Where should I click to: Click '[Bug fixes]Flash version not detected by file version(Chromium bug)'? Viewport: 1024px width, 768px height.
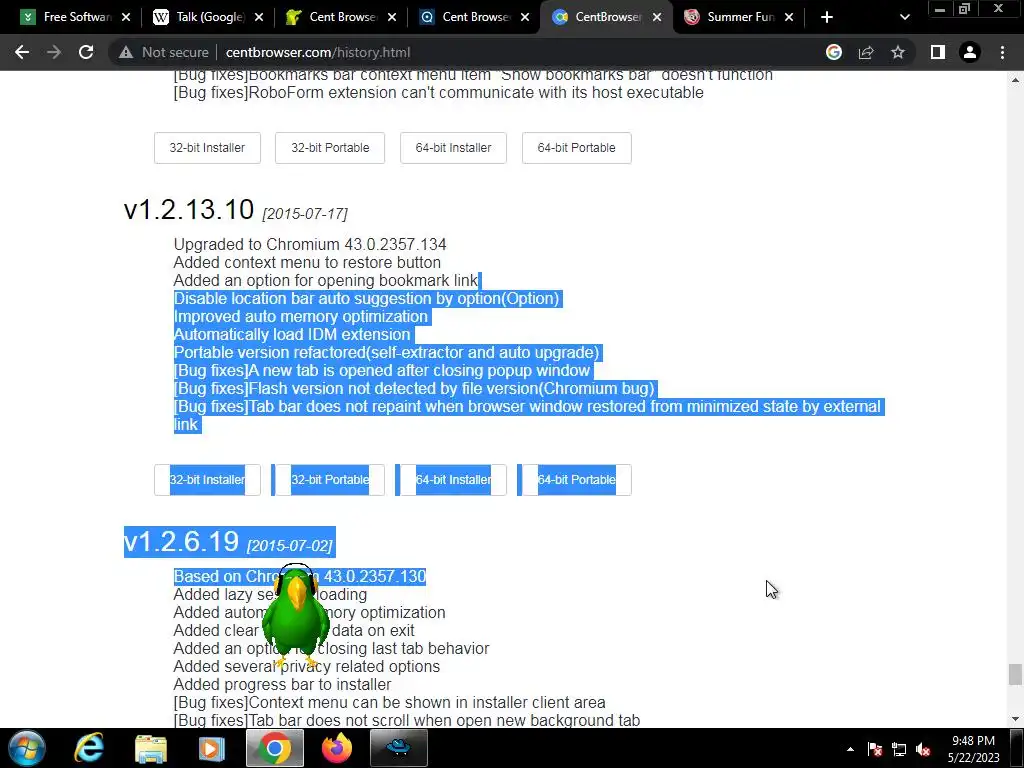tap(414, 389)
